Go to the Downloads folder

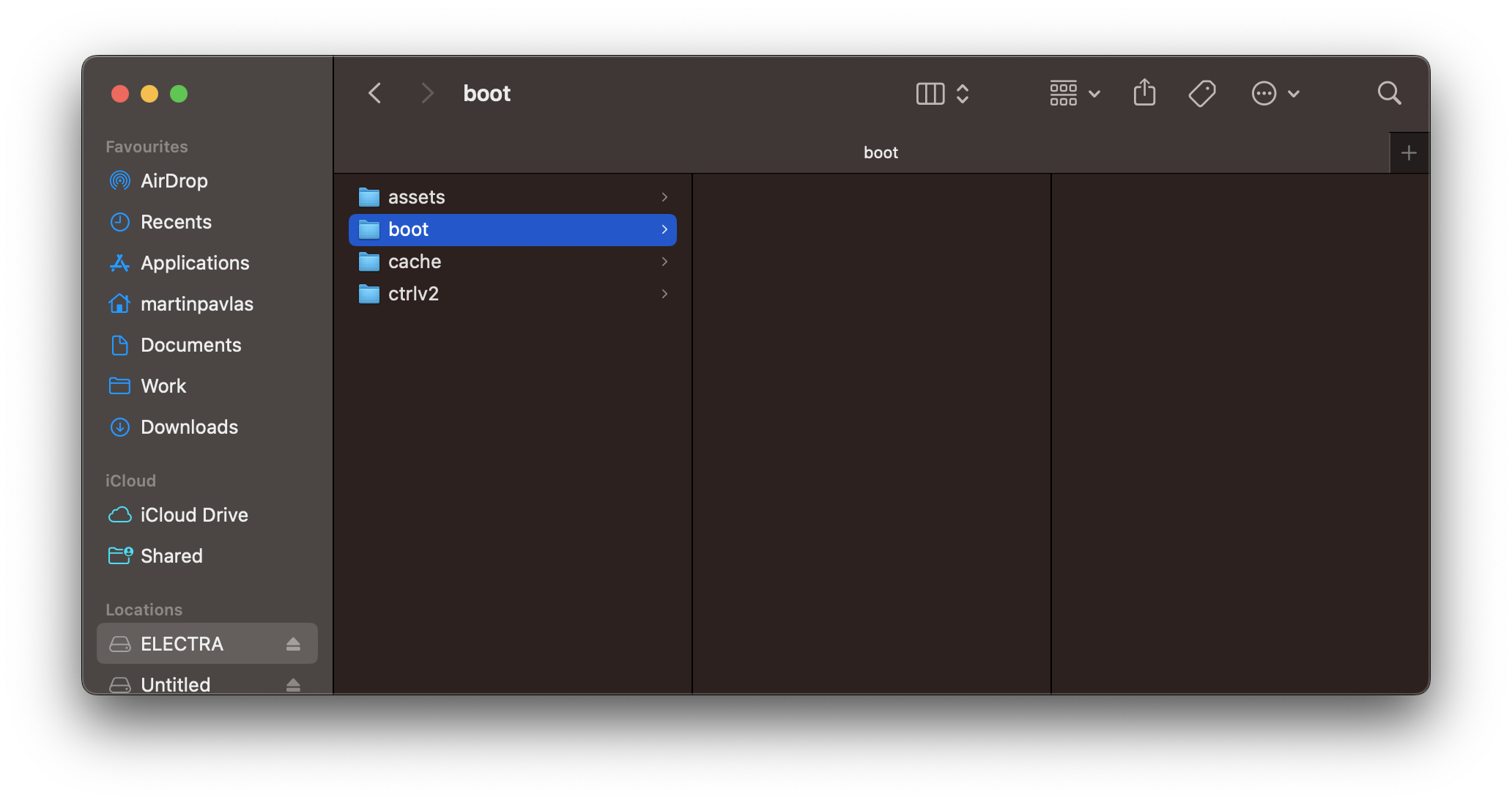(189, 427)
